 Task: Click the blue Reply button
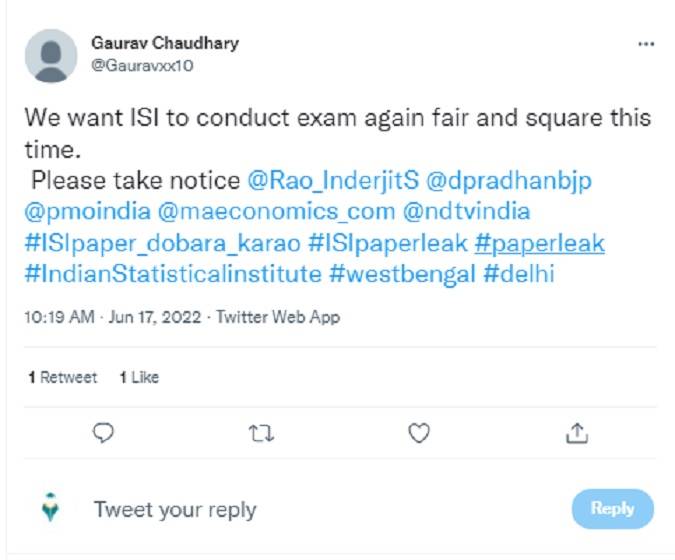tap(612, 509)
